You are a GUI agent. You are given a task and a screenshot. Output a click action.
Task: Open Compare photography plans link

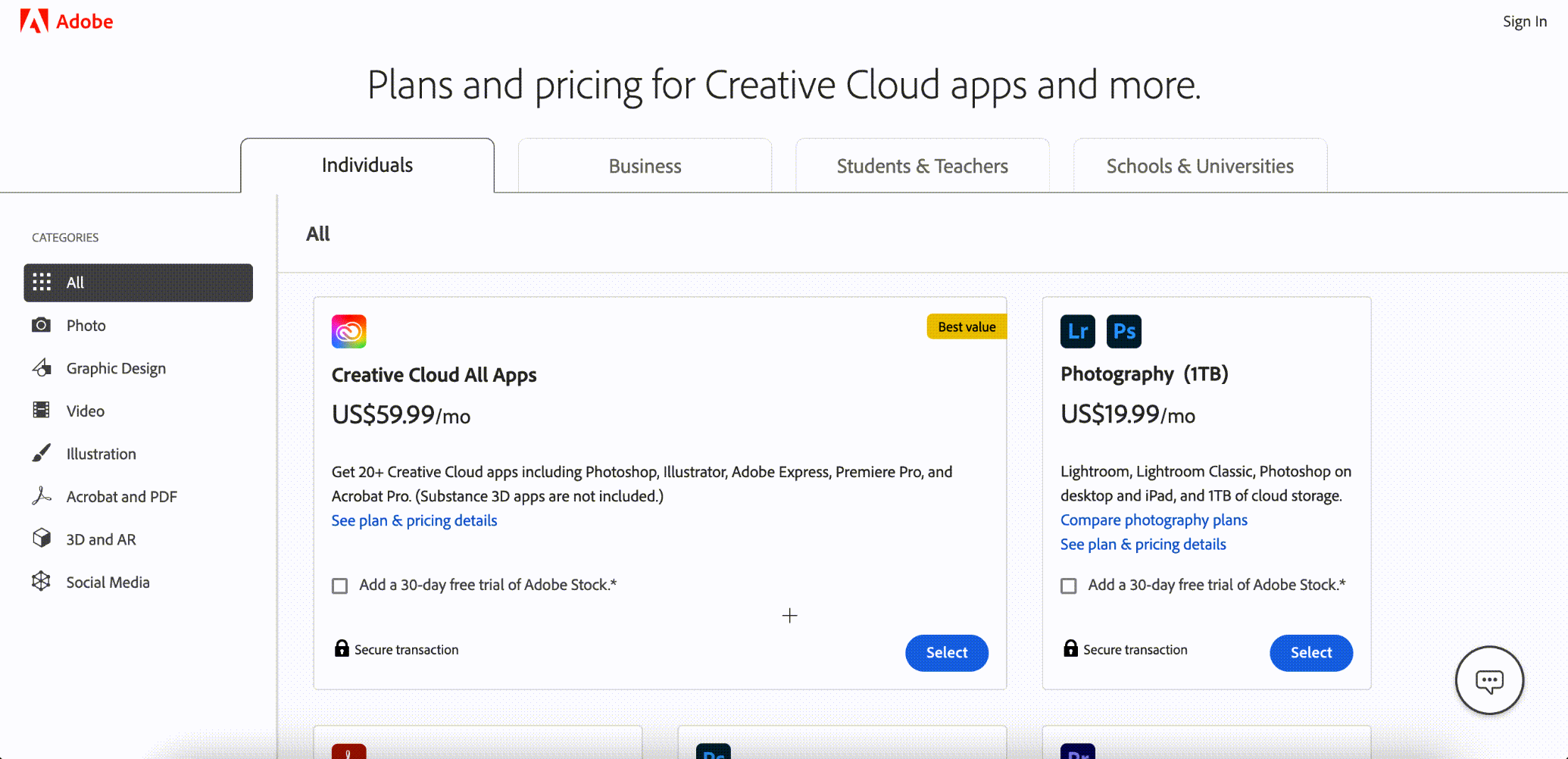tap(1154, 520)
